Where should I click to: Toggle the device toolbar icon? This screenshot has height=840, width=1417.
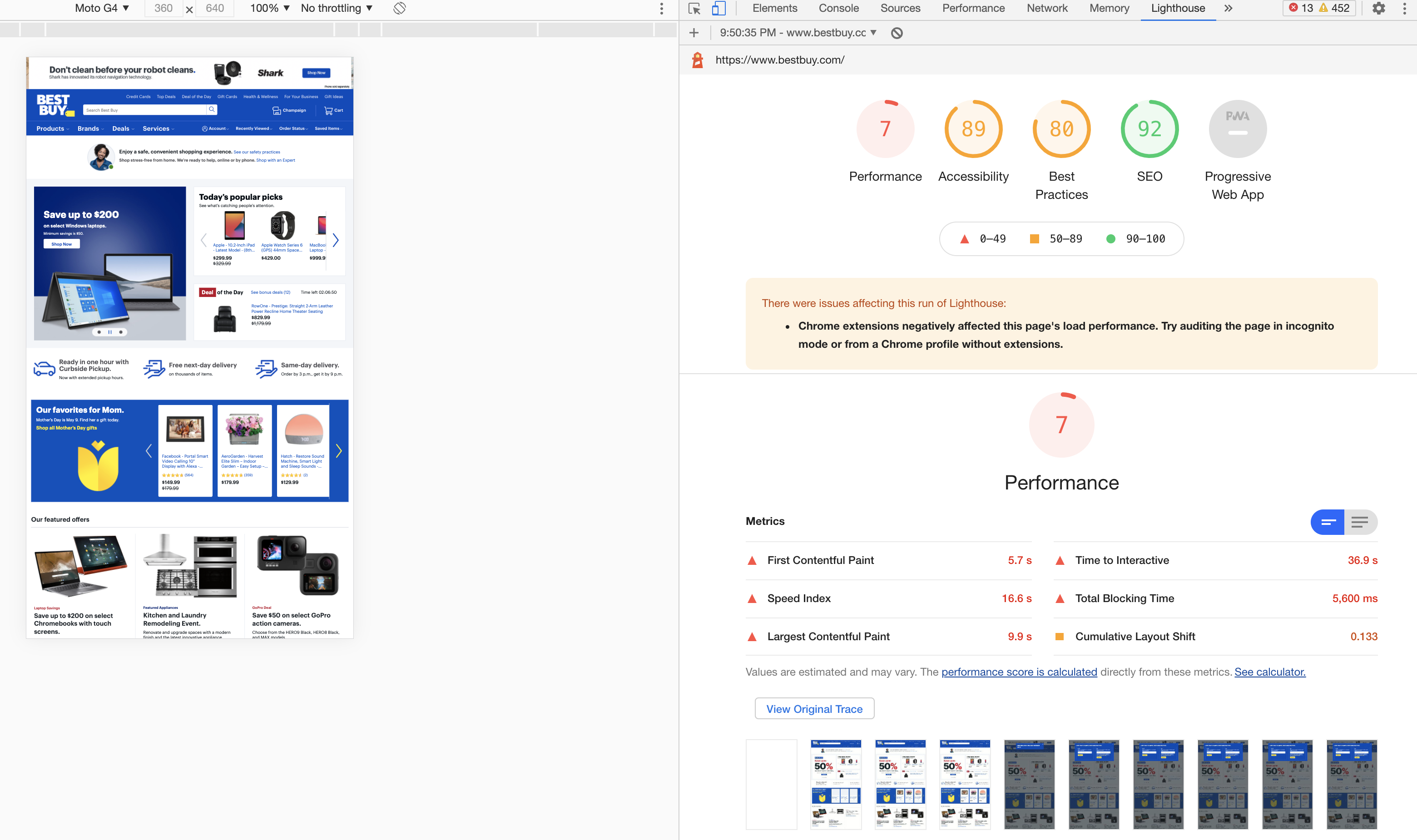(718, 9)
